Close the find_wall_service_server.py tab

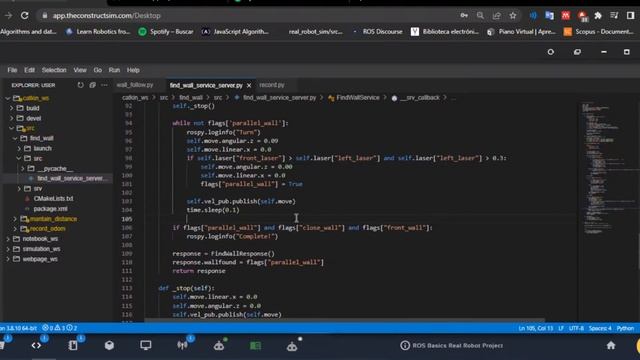tap(249, 85)
